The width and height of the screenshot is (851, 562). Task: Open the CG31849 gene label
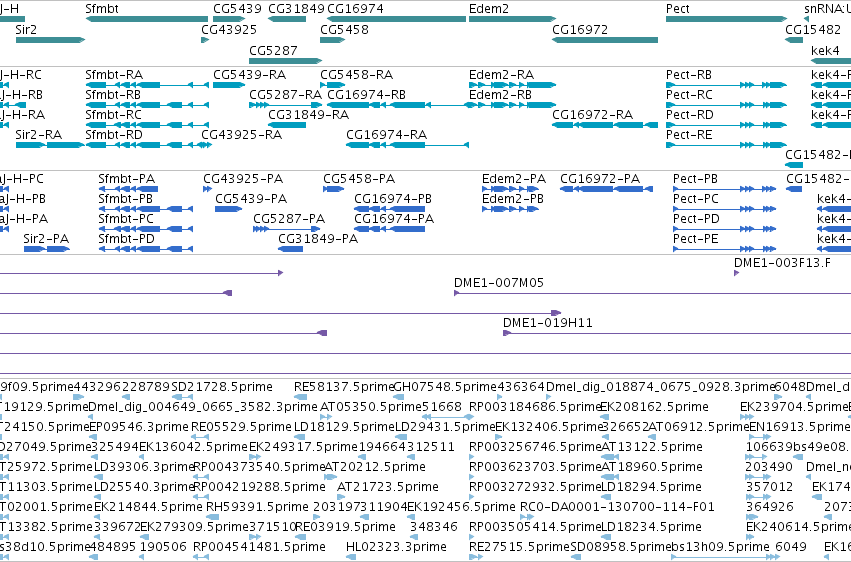[296, 9]
